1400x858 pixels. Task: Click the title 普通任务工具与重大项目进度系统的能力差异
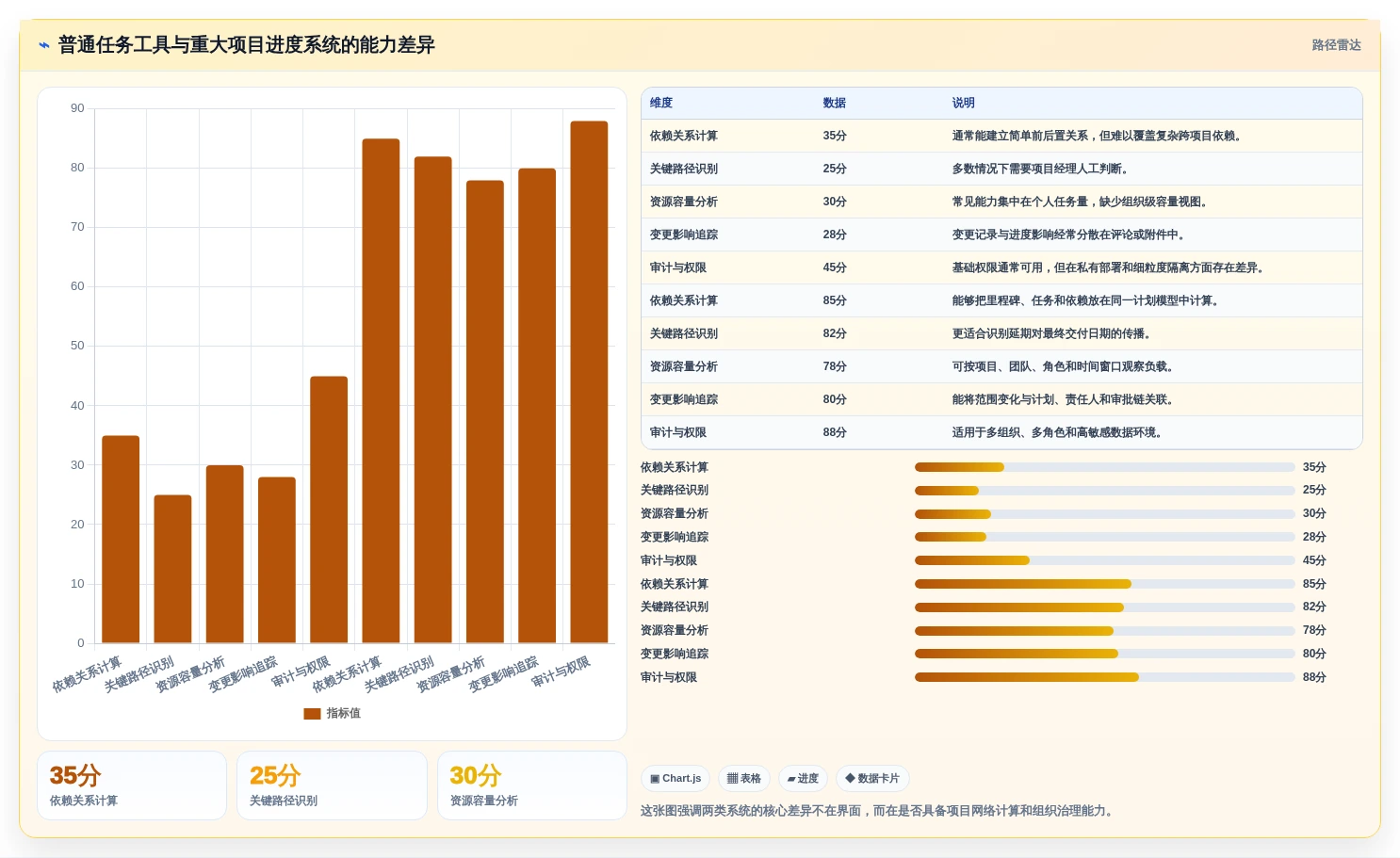[x=247, y=45]
